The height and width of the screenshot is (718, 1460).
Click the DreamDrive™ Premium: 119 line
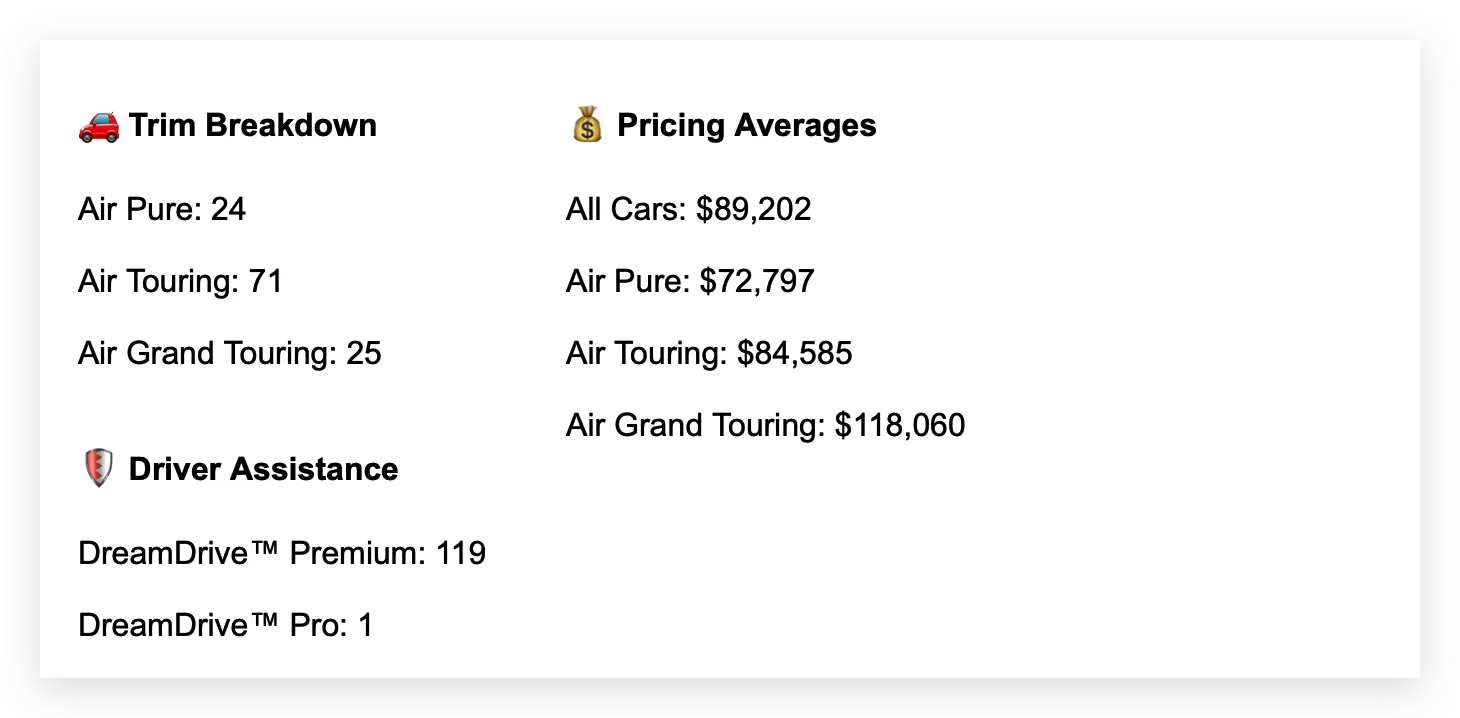pos(282,554)
